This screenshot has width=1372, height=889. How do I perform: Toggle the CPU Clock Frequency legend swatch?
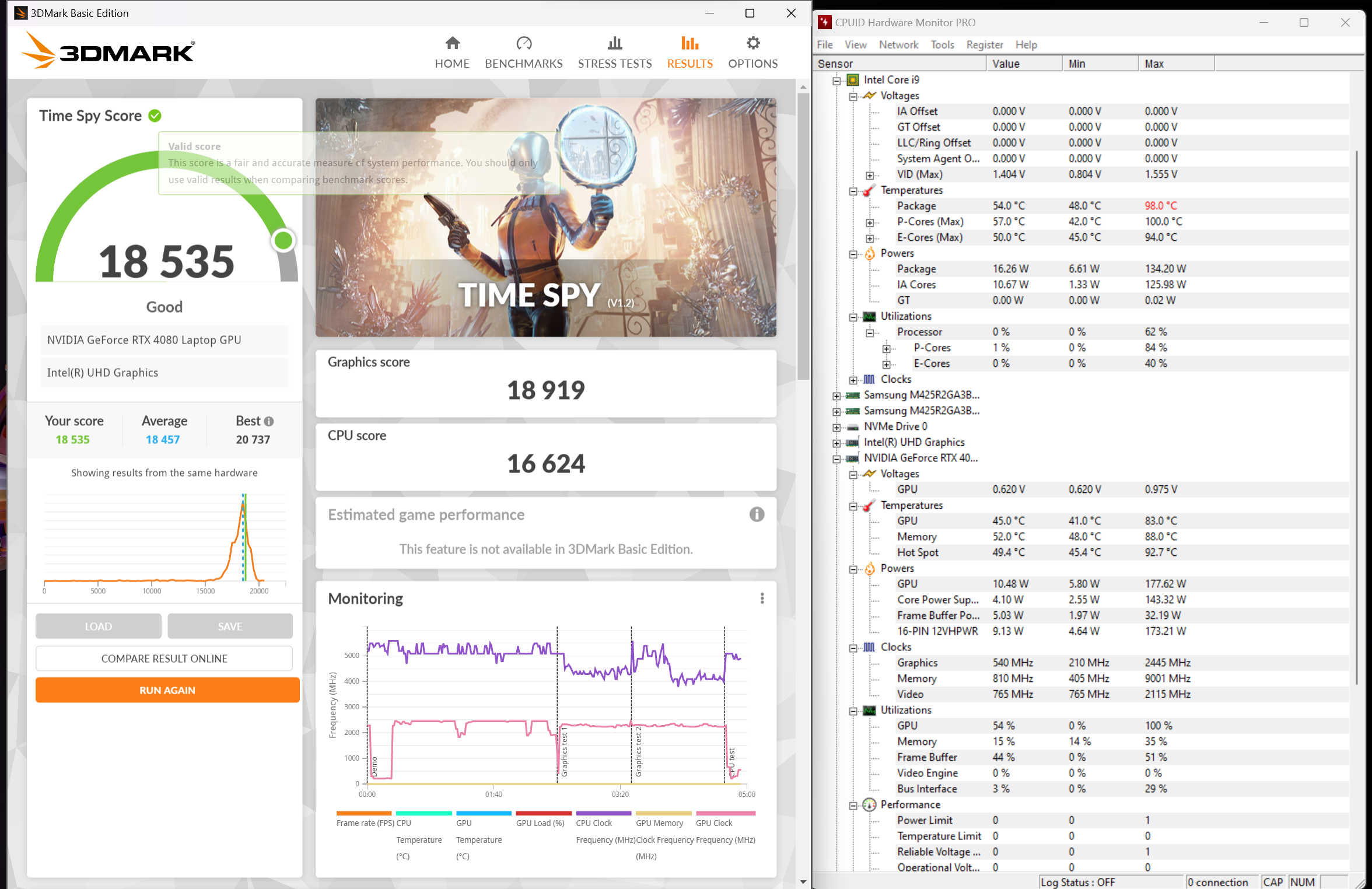603,813
